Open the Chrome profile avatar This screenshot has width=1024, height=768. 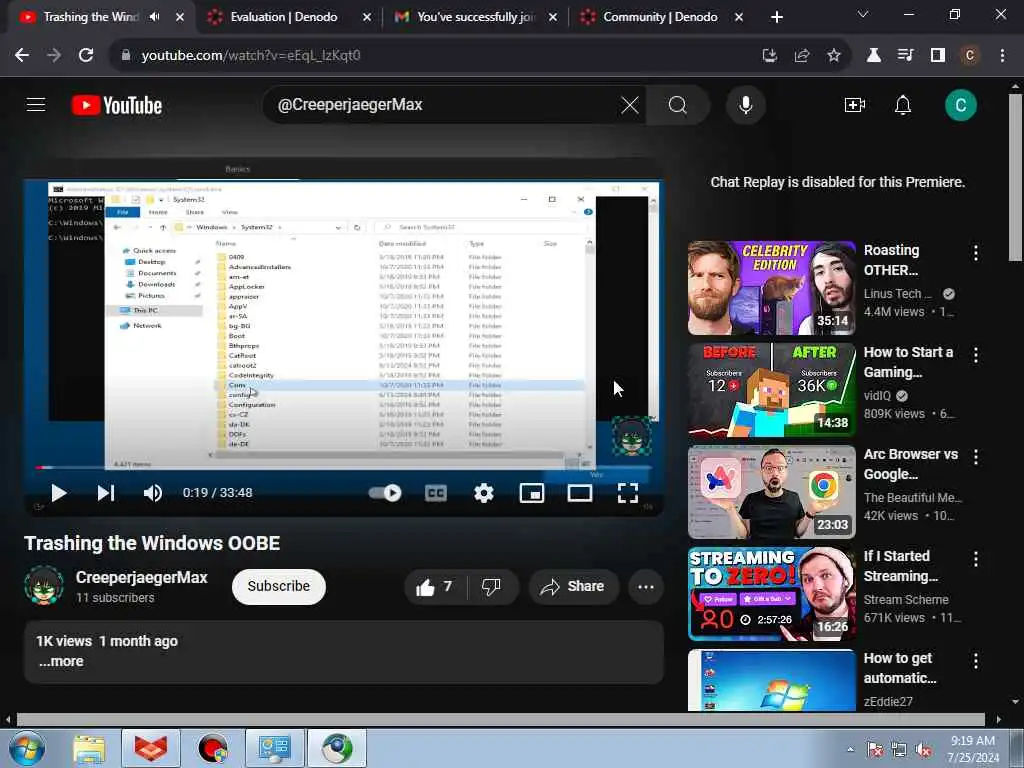tap(970, 56)
